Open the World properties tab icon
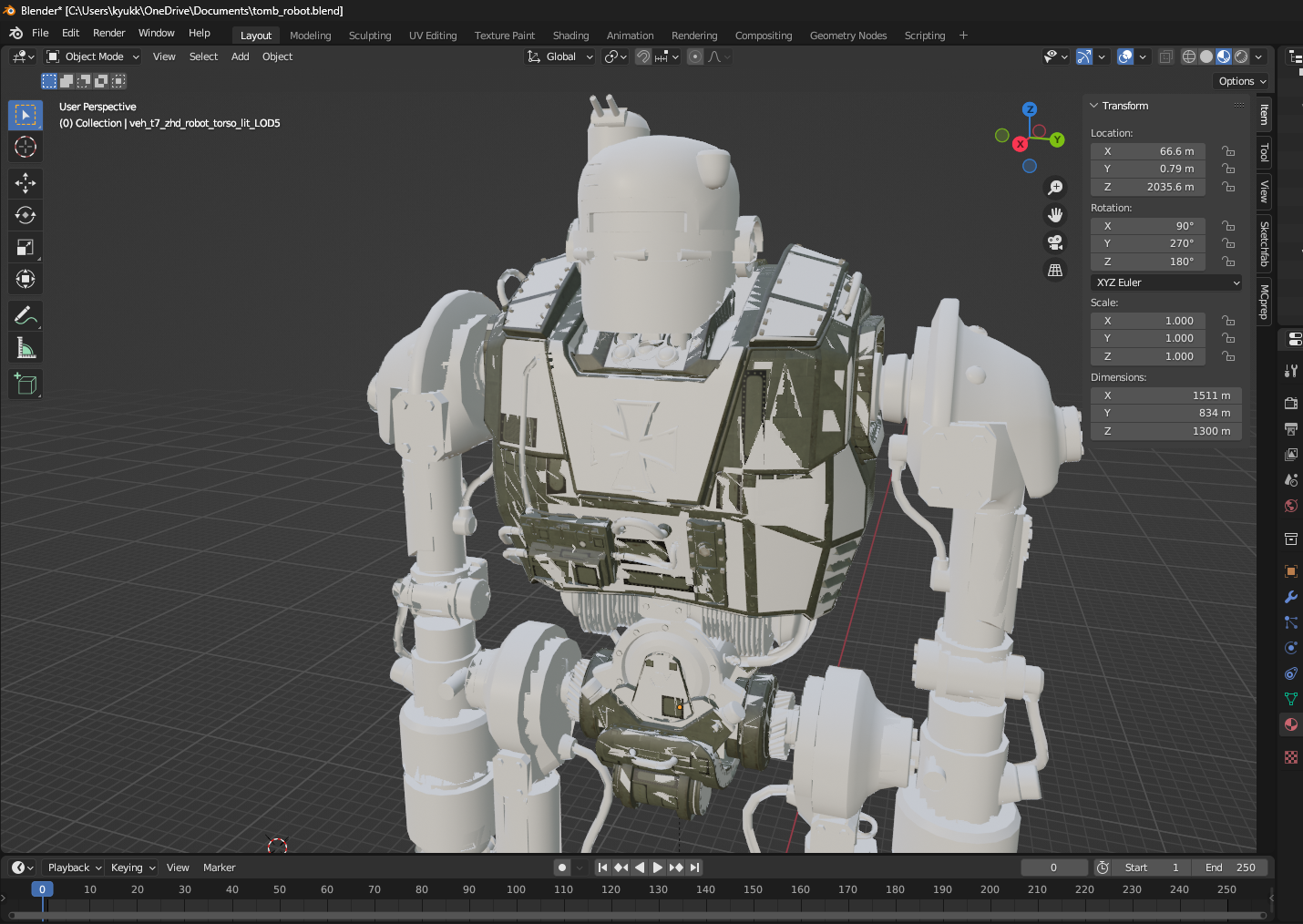 click(x=1291, y=506)
